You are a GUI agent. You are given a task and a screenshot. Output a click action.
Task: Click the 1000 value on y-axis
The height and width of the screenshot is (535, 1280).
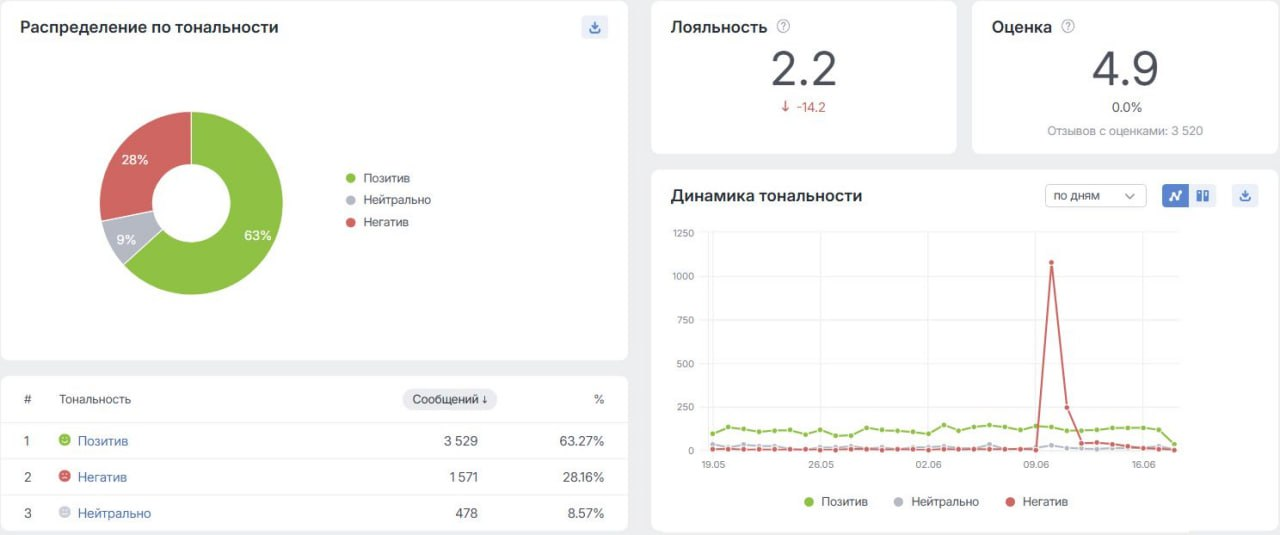coord(683,276)
